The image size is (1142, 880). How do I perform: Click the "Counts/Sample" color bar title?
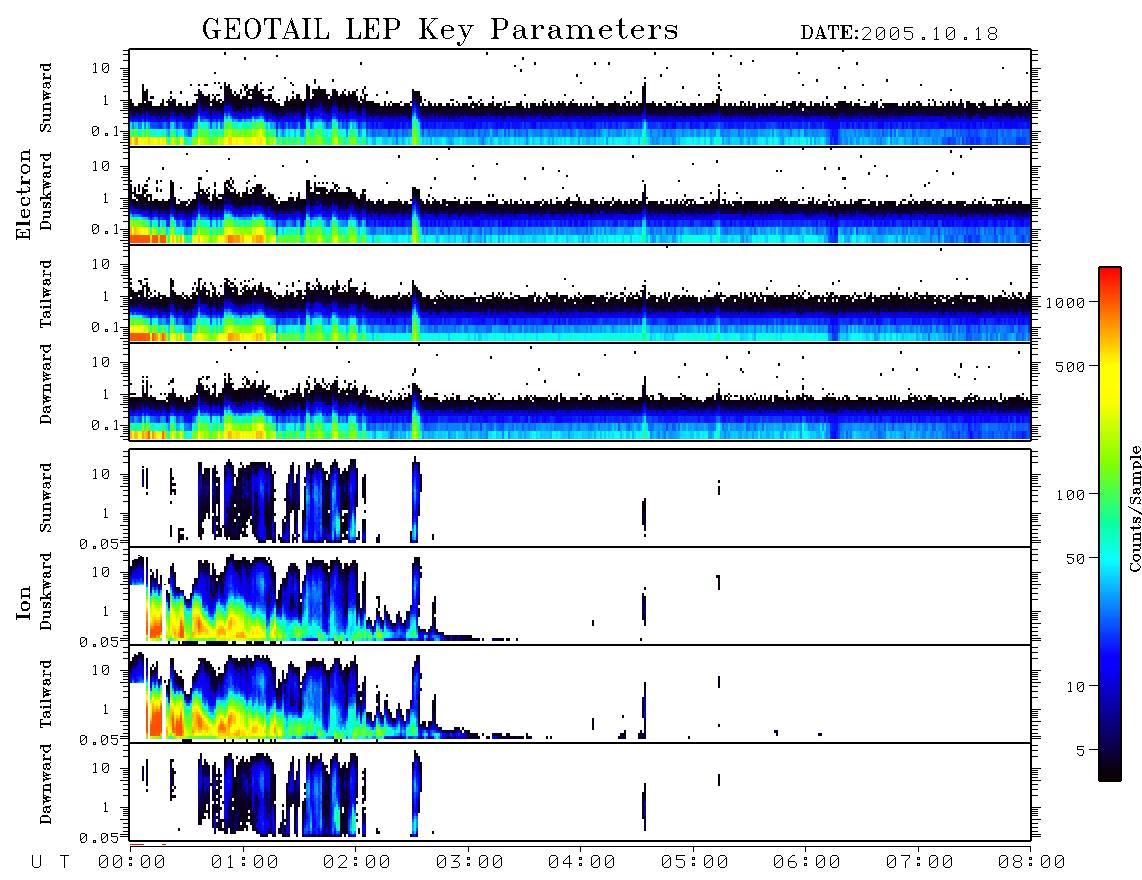pos(1134,508)
